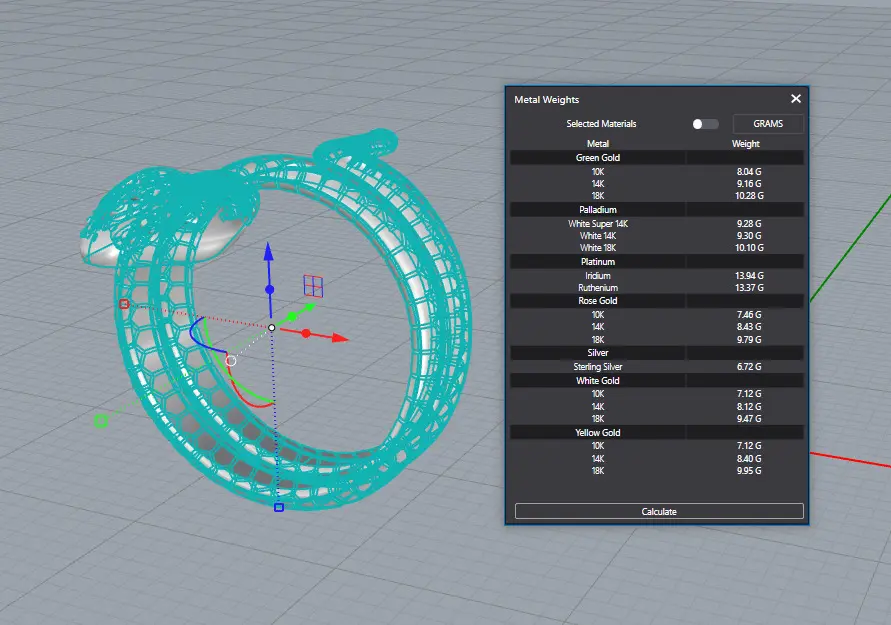
Task: Click the gumball origin center point
Action: pos(272,328)
